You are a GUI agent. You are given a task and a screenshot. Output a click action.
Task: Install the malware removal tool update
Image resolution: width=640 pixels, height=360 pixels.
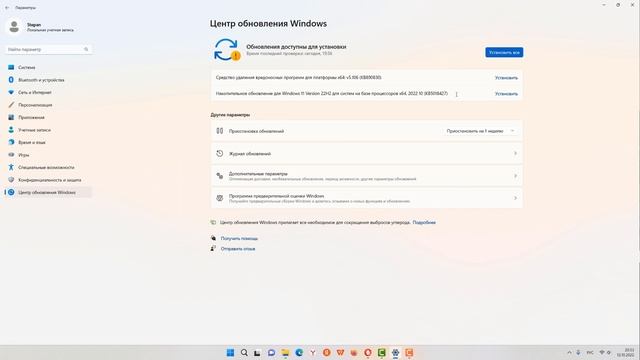(506, 78)
